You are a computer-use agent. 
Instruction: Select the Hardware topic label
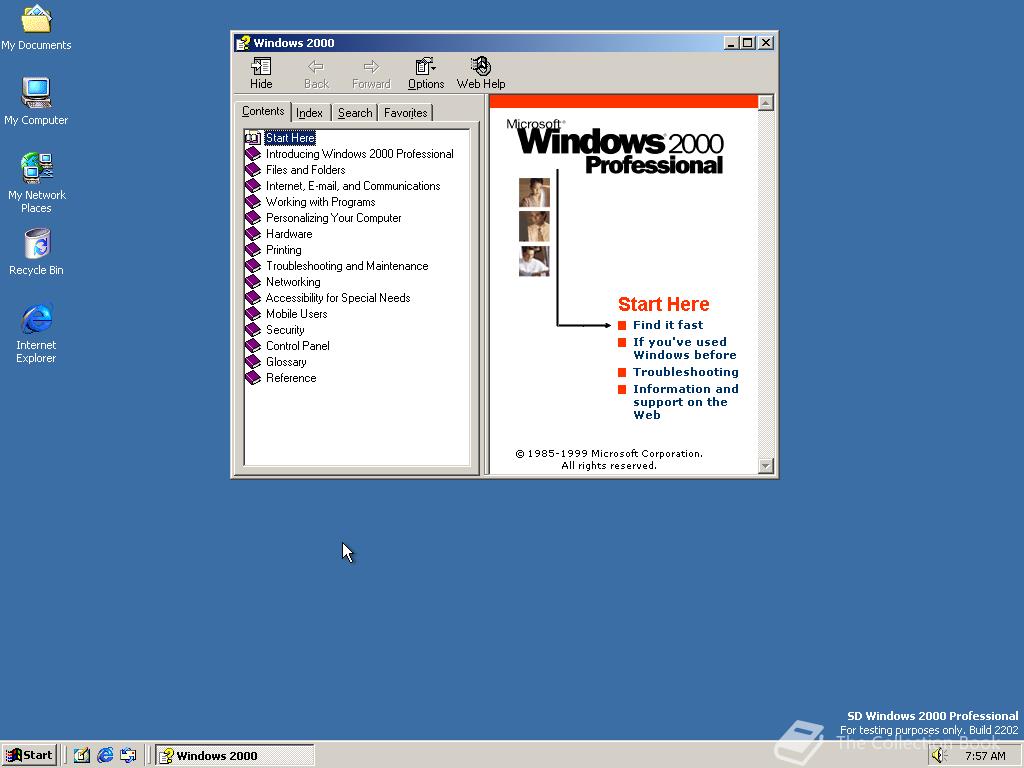289,234
